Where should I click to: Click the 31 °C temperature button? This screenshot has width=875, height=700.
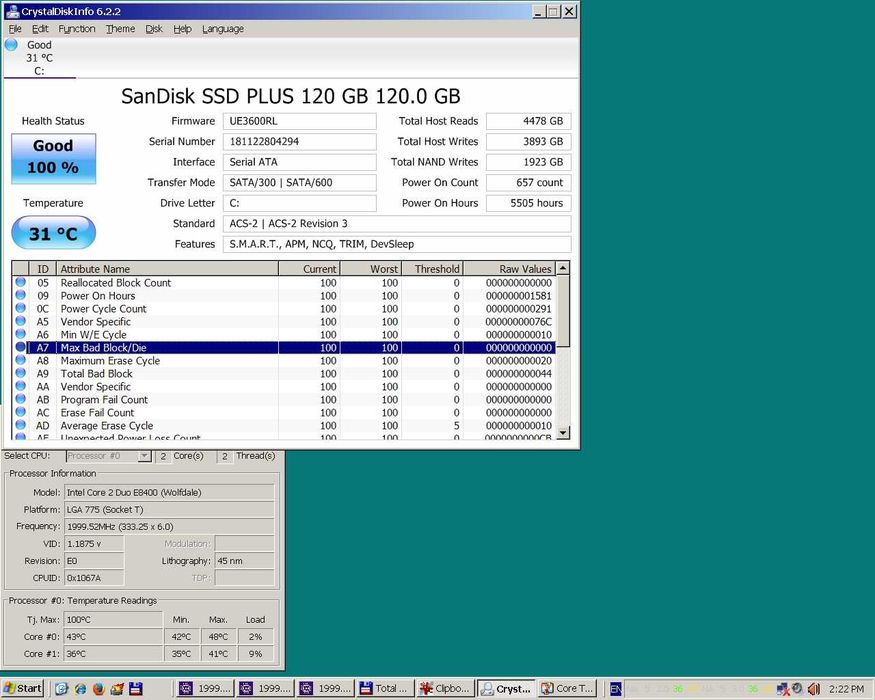pos(54,233)
